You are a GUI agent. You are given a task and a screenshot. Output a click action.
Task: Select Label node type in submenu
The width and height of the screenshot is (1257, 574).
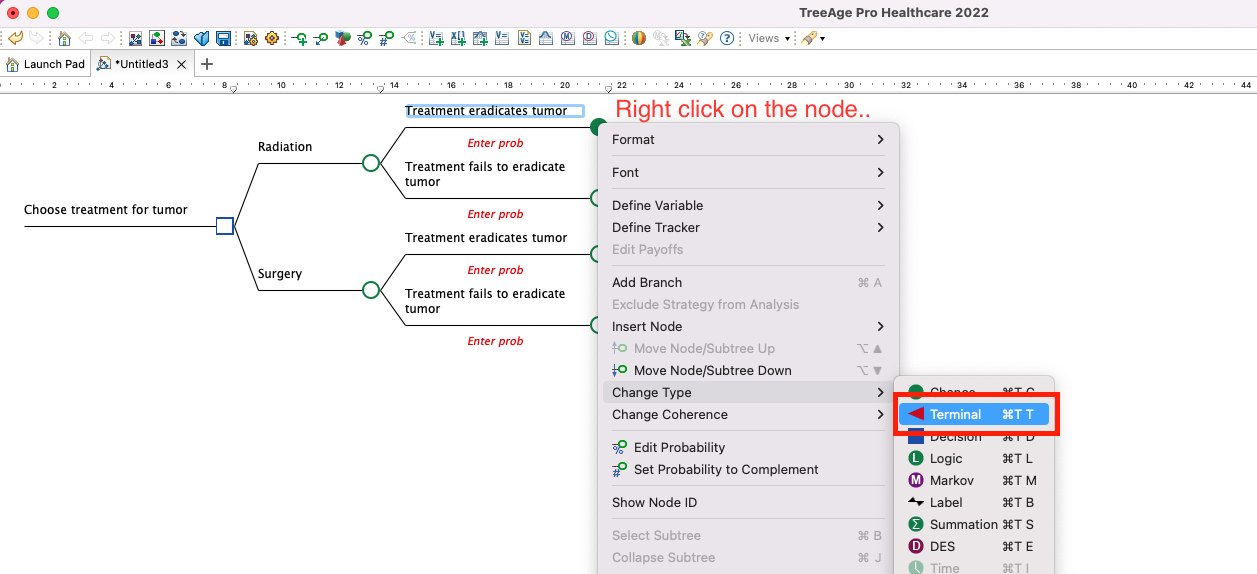pos(975,502)
